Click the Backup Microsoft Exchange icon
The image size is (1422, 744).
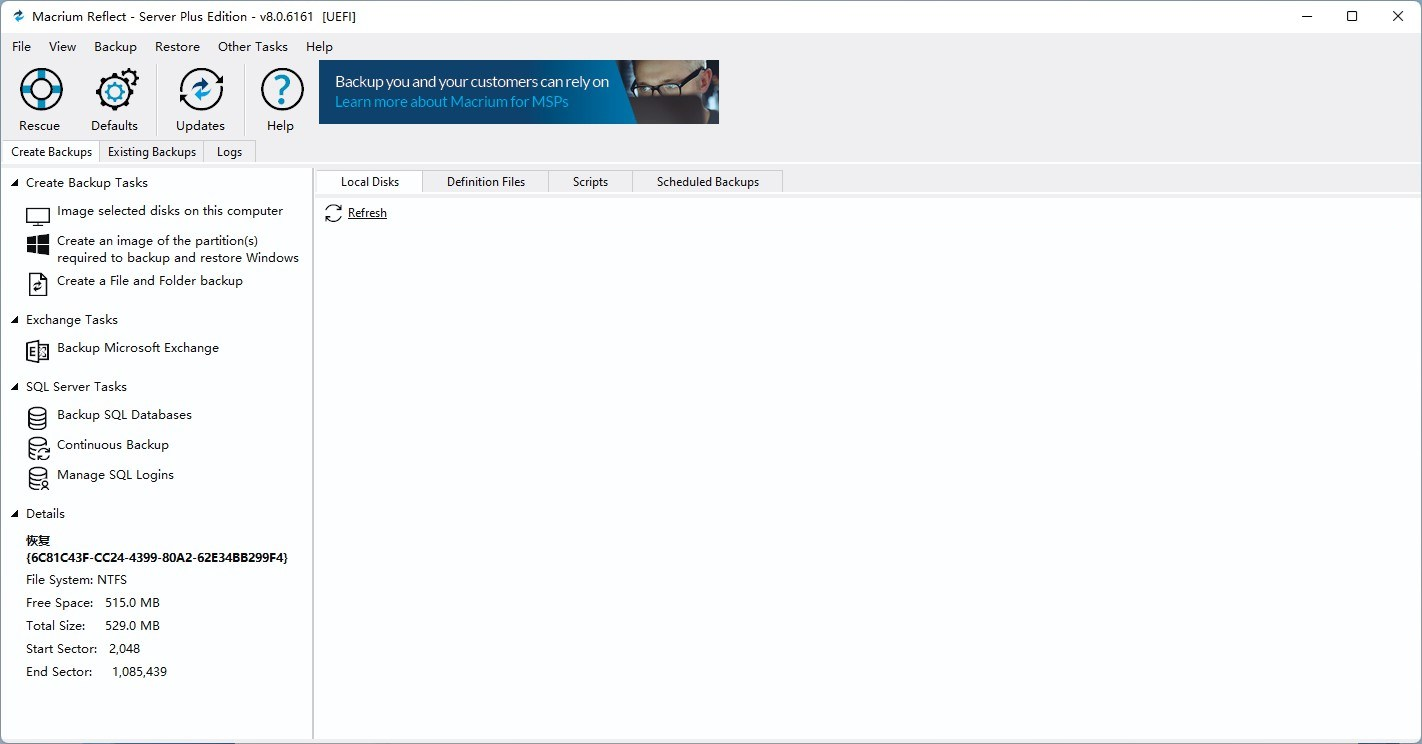coord(38,351)
